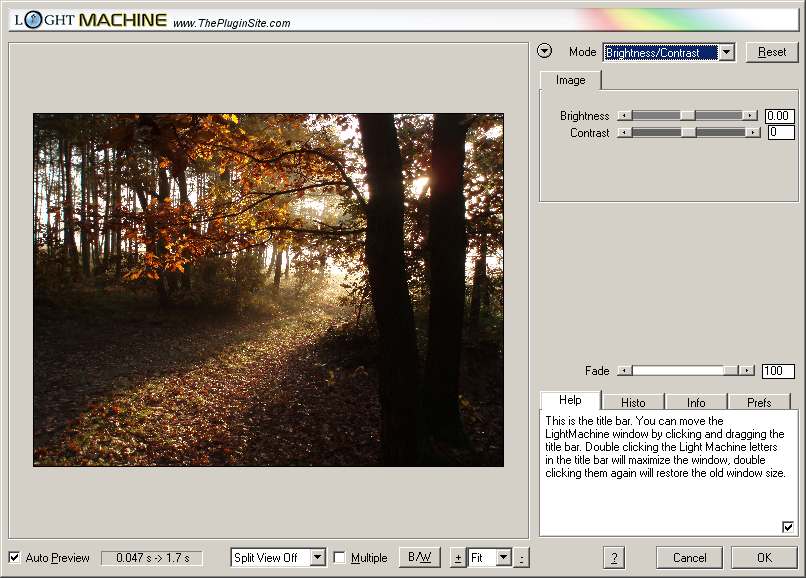
Task: Open the Fit zoom dropdown
Action: [490, 557]
